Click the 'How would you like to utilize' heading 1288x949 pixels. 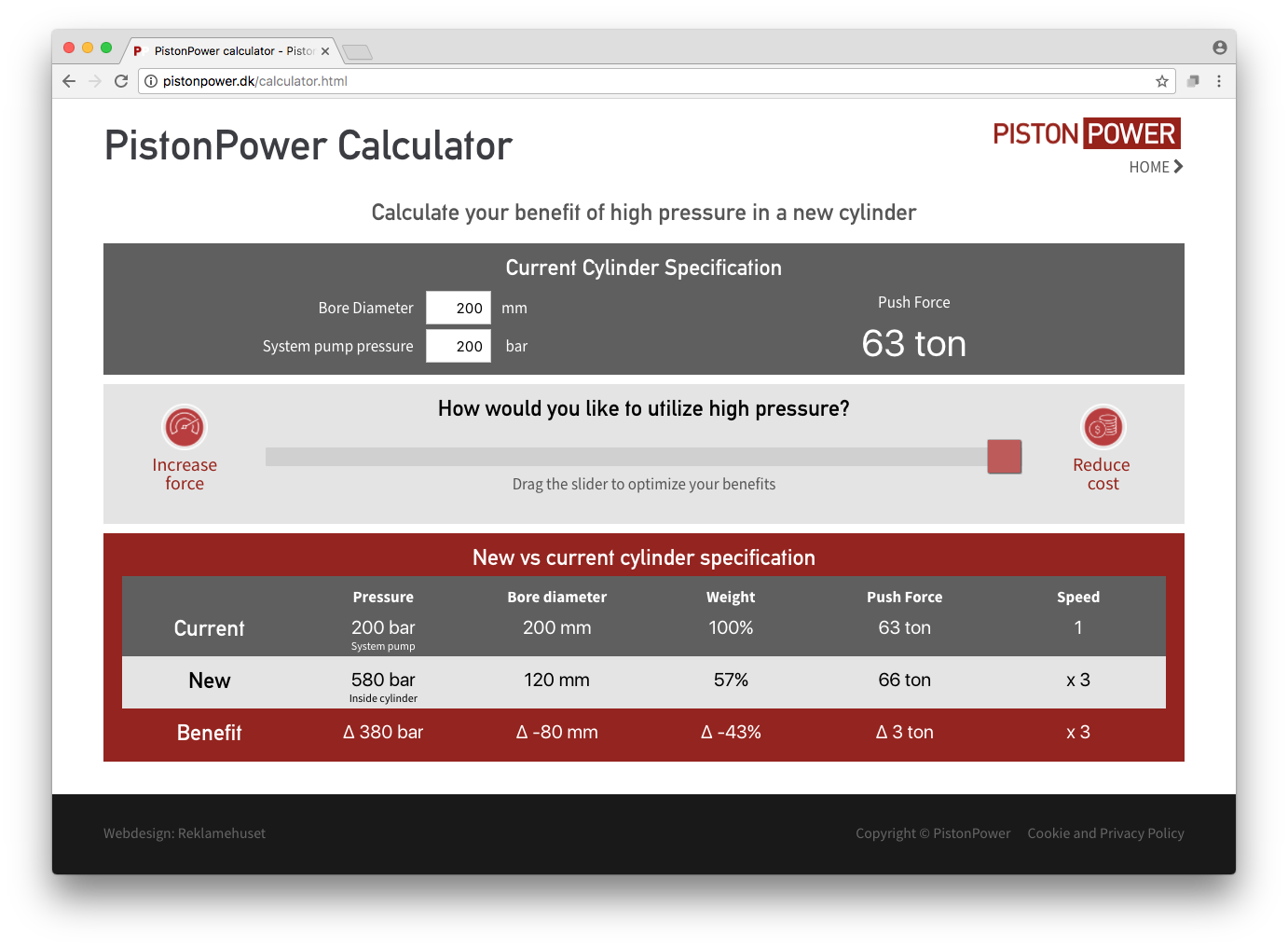[643, 408]
